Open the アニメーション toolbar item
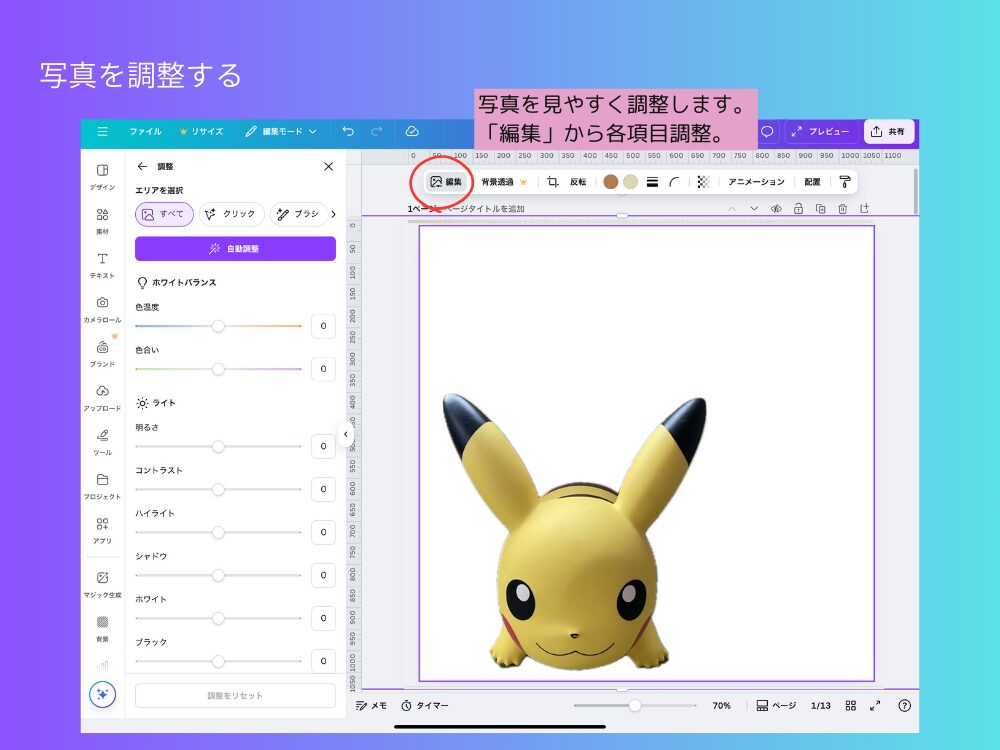 pyautogui.click(x=756, y=182)
